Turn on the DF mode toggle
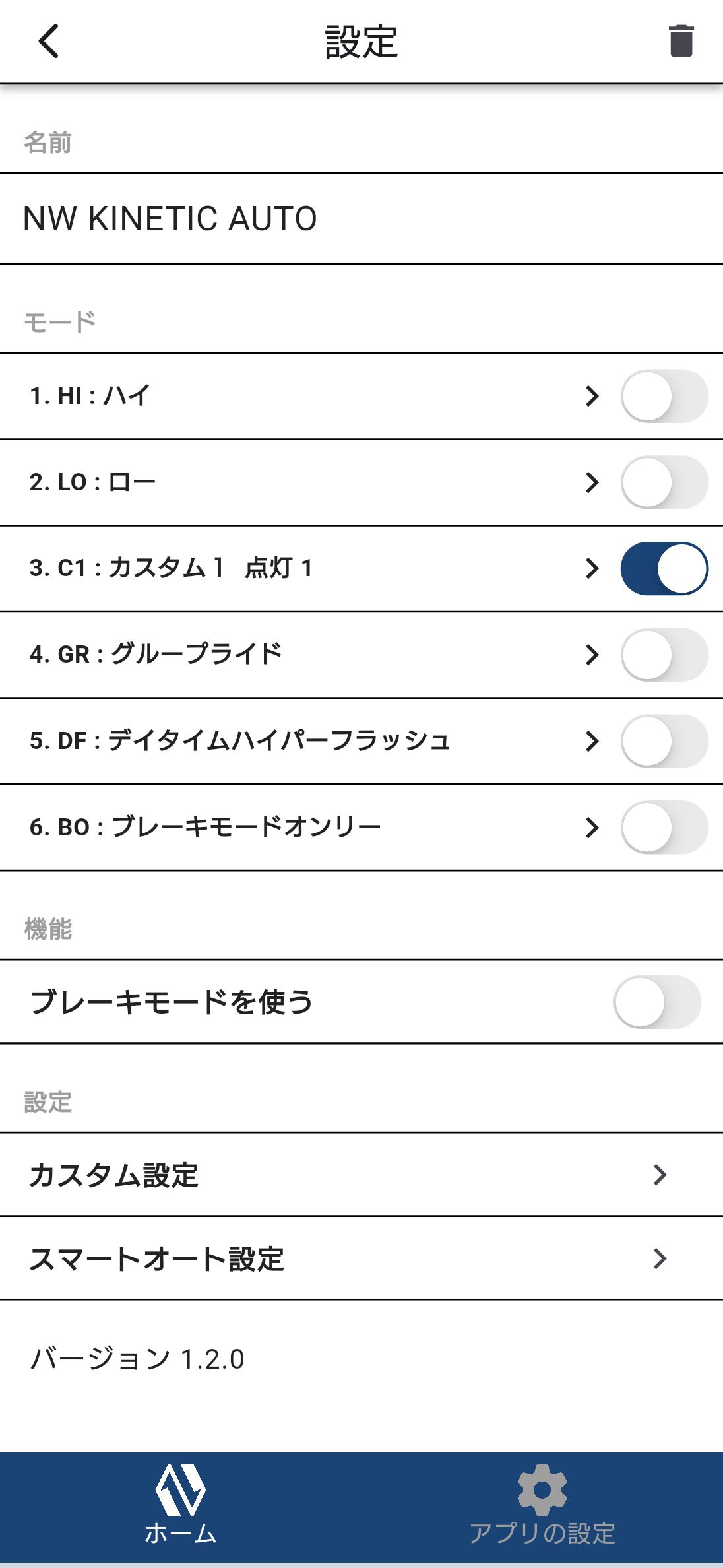The image size is (723, 1568). [664, 741]
